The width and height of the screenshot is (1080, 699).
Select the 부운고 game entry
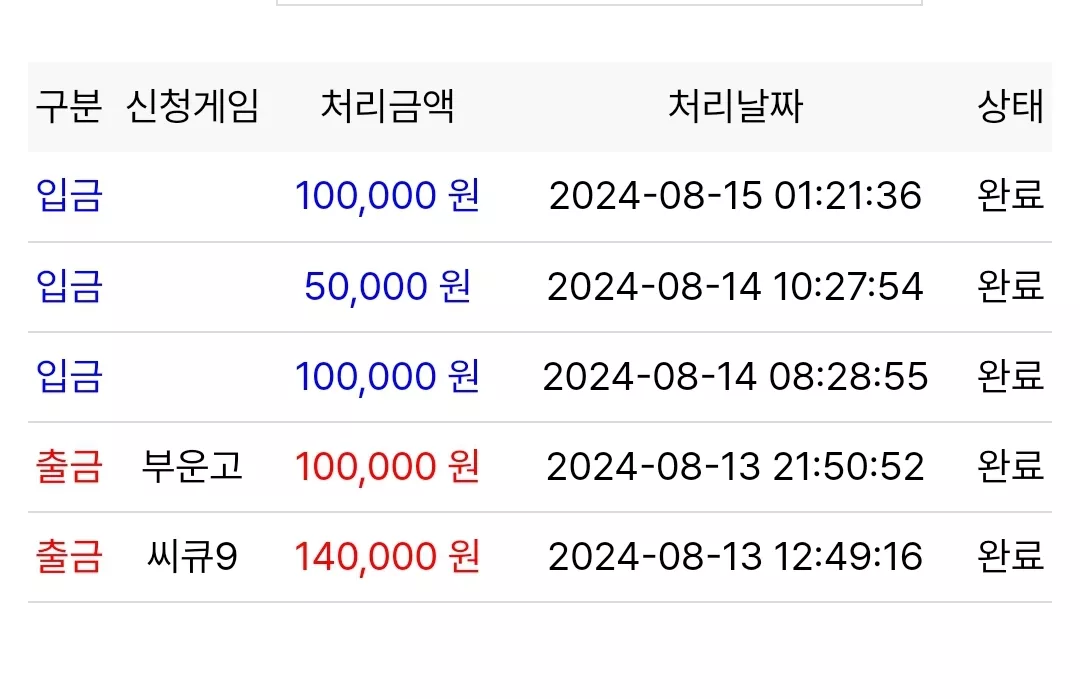click(192, 466)
